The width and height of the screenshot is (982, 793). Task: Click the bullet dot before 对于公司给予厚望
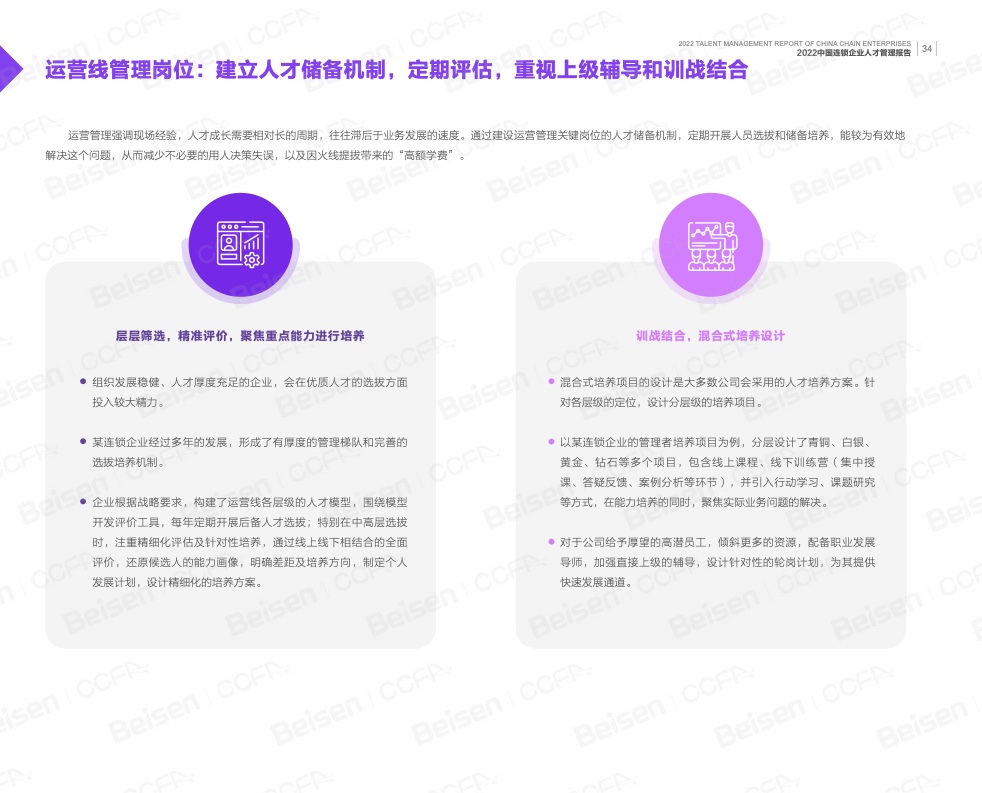pyautogui.click(x=551, y=541)
